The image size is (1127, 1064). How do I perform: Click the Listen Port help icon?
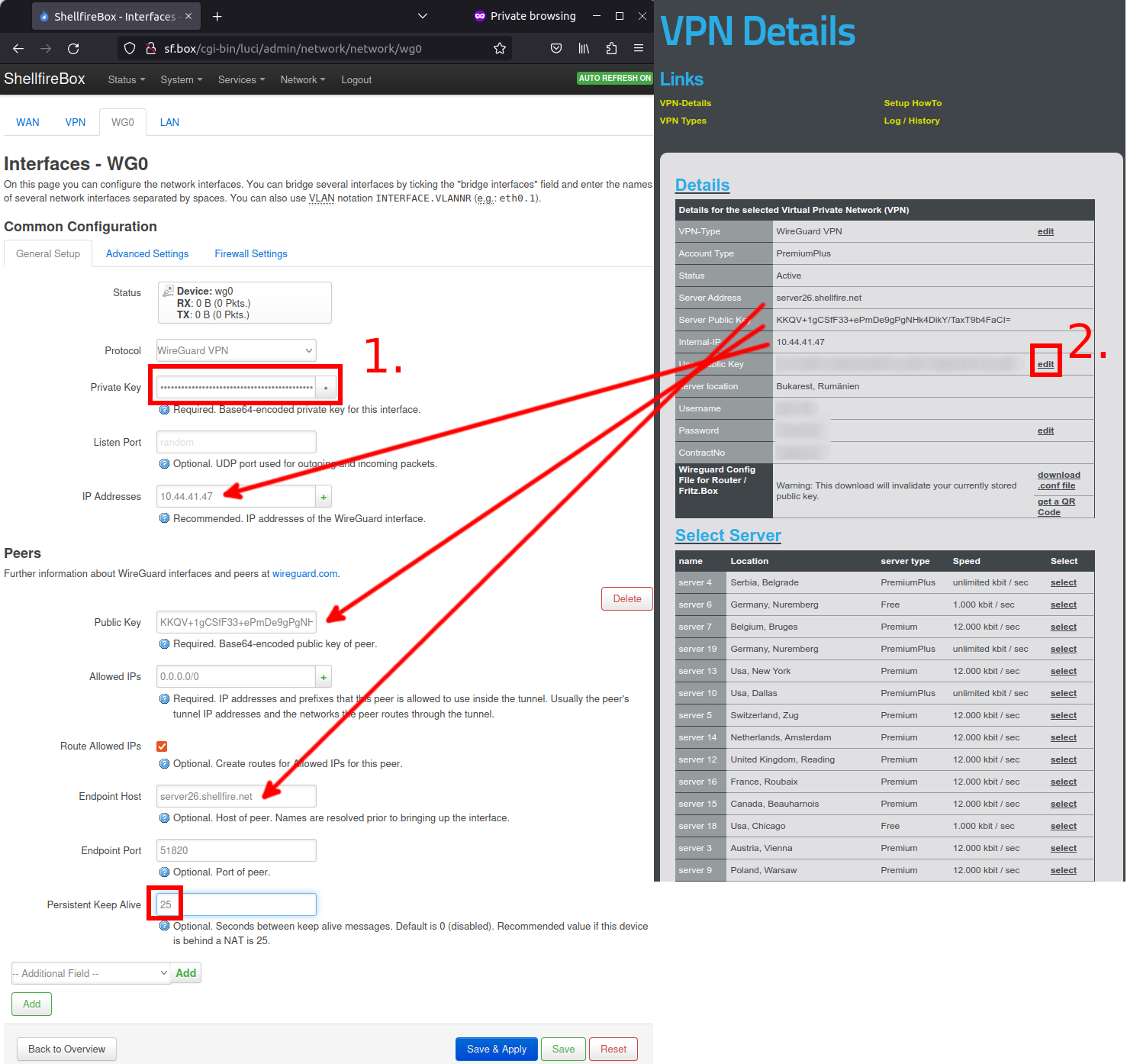[x=164, y=464]
